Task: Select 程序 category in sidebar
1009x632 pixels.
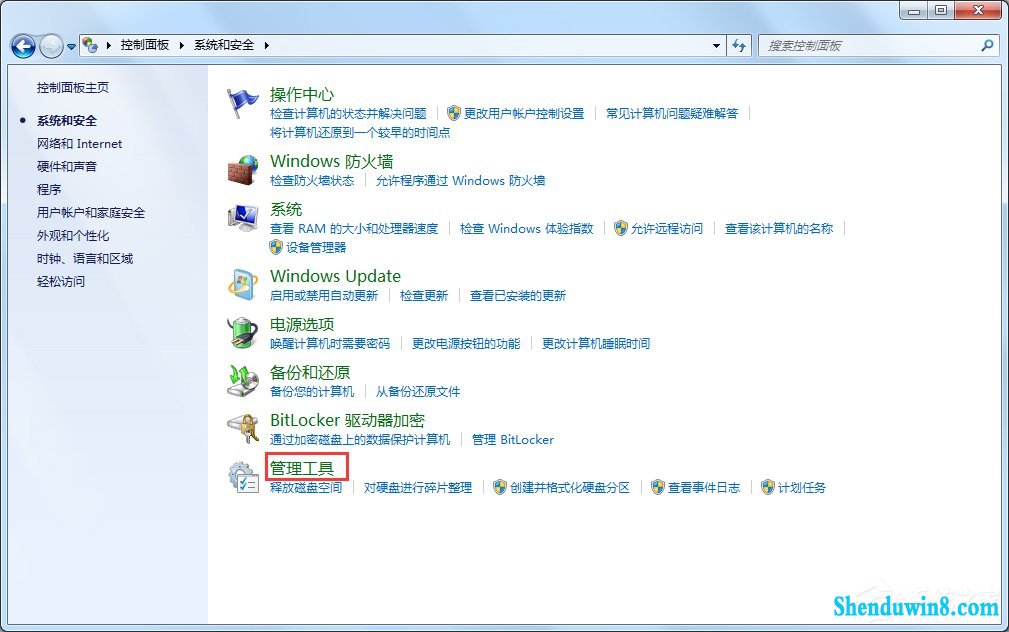Action: [49, 189]
